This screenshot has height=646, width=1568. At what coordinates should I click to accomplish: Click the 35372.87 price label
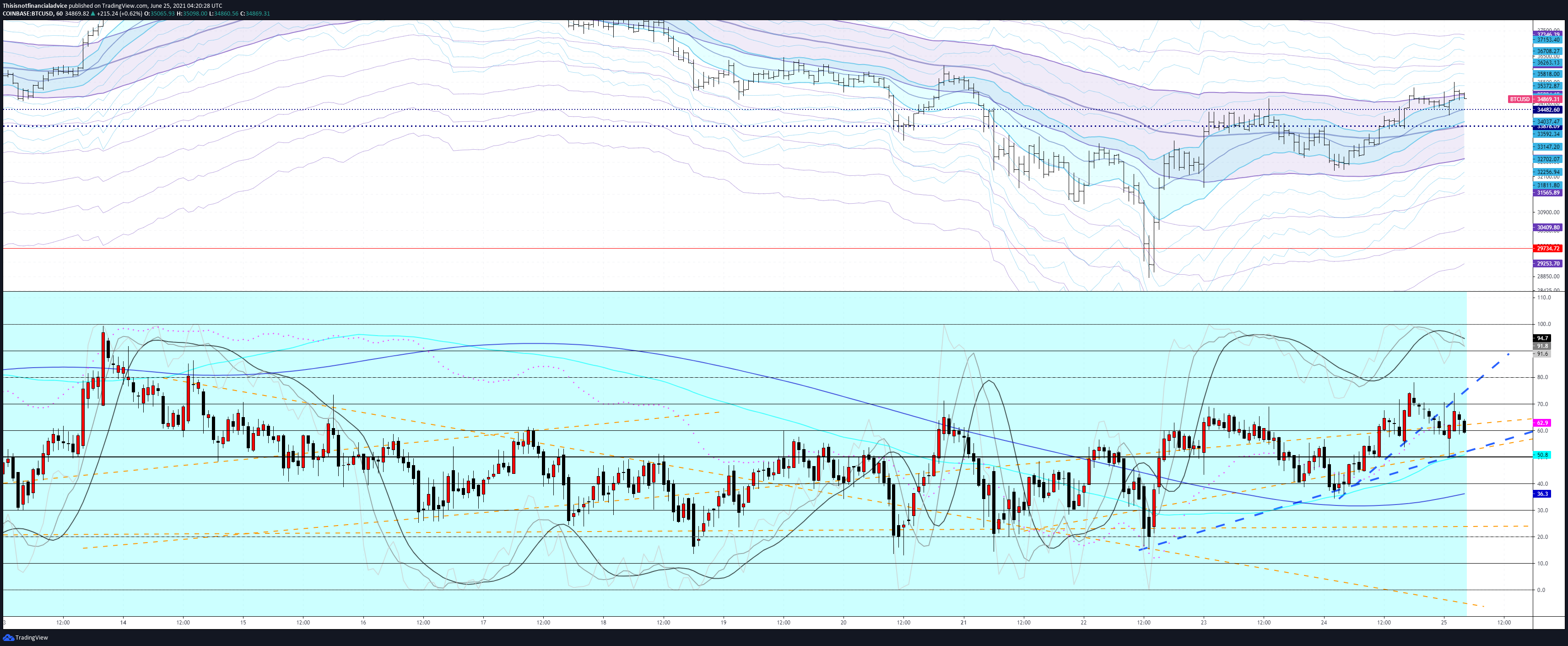tap(1548, 86)
